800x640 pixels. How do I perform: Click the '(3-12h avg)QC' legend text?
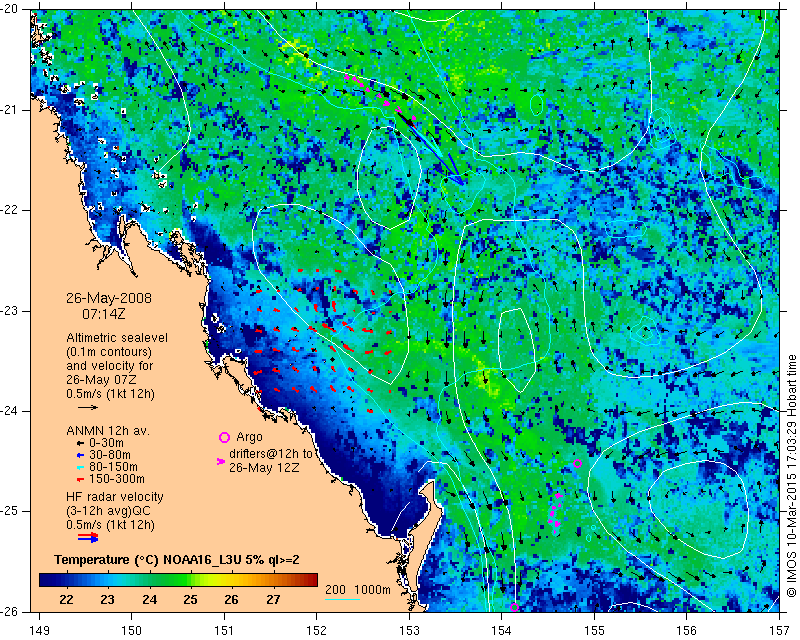pos(108,511)
